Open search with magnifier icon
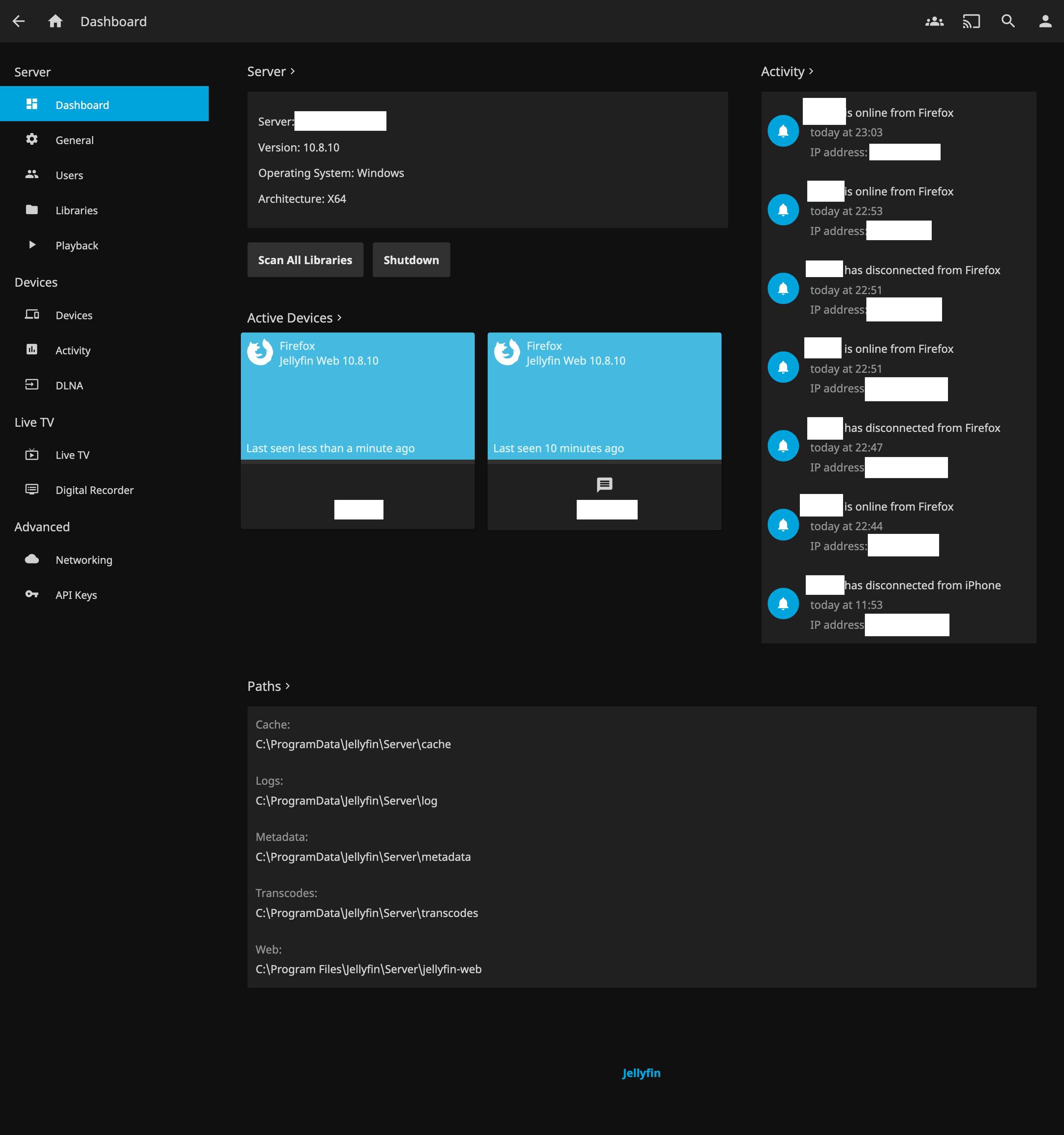The image size is (1064, 1135). click(1008, 21)
